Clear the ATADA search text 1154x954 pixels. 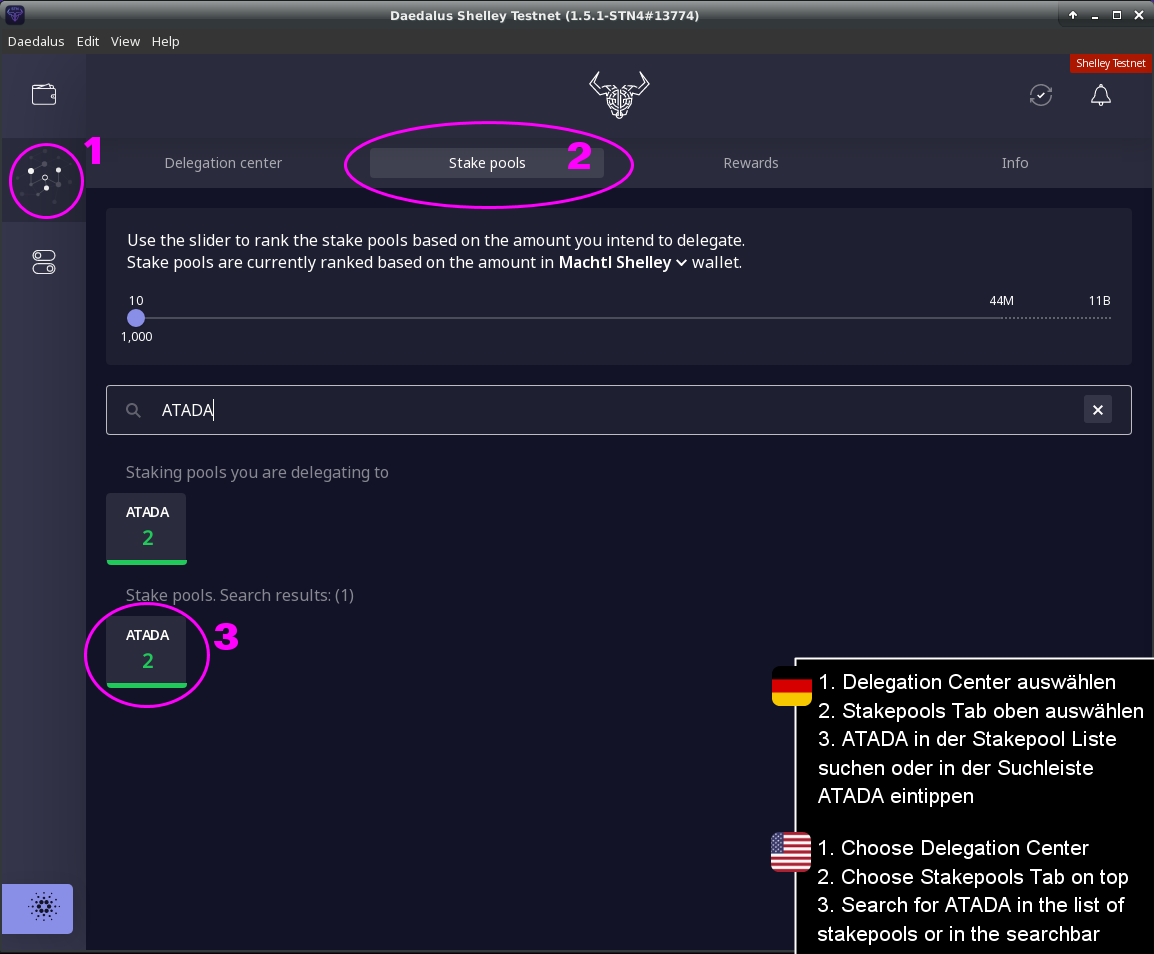pyautogui.click(x=1097, y=410)
